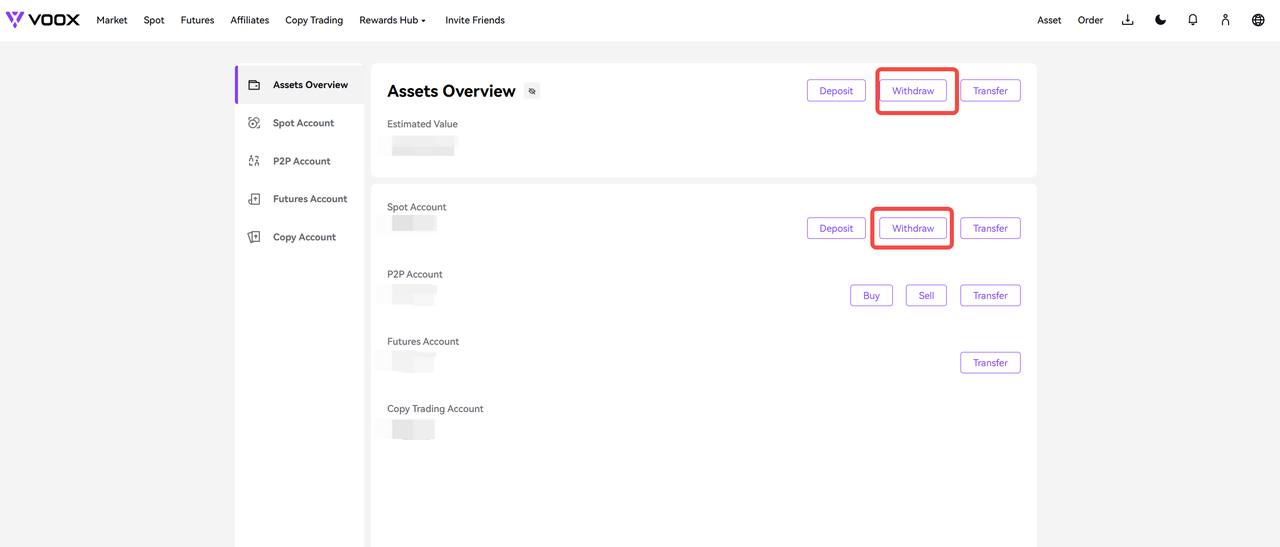Click the Spot Account row label
Viewport: 1280px width, 547px height.
[x=417, y=207]
